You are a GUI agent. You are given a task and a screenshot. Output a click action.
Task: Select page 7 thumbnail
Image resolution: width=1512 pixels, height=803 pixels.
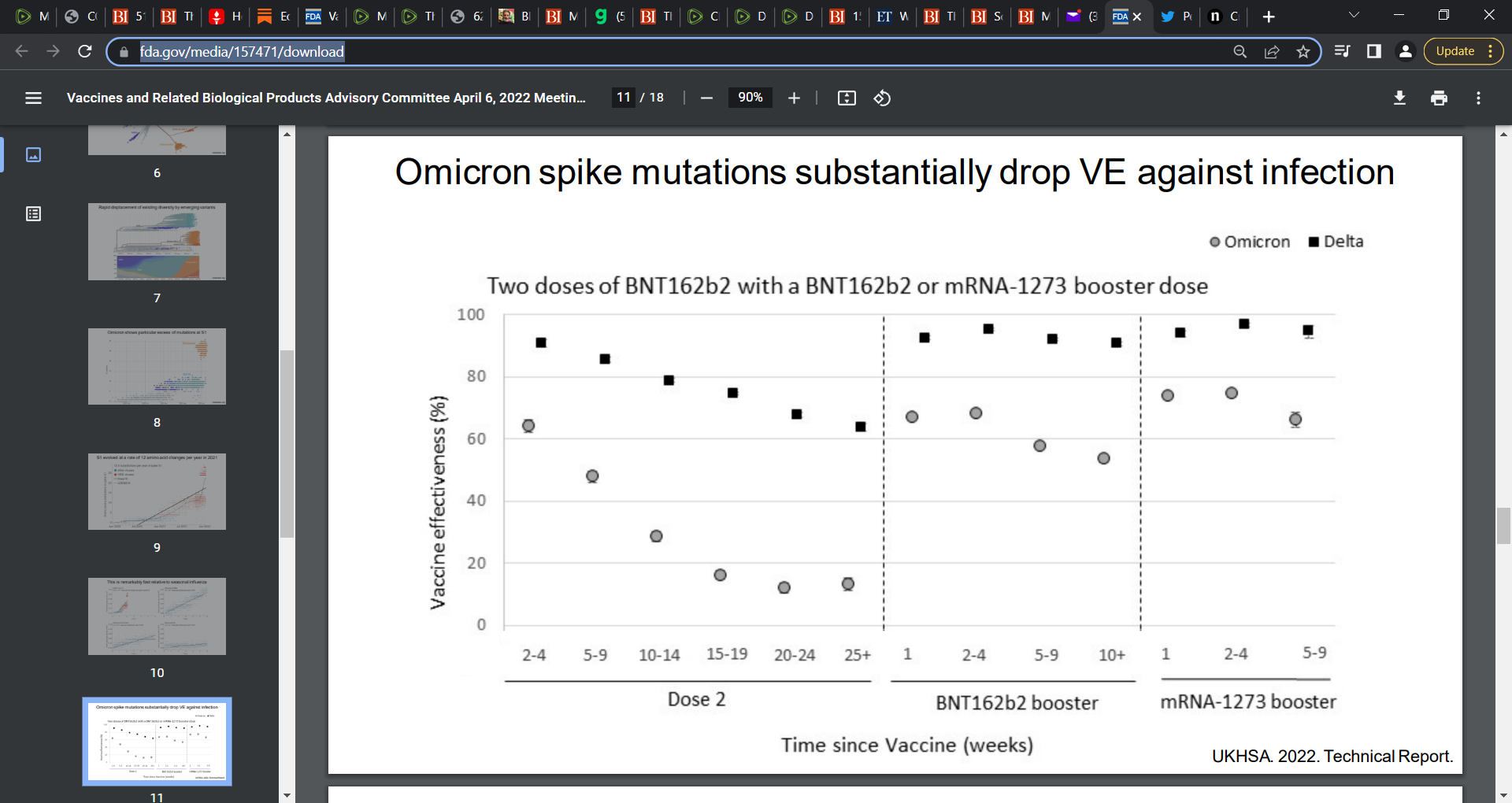tap(157, 242)
